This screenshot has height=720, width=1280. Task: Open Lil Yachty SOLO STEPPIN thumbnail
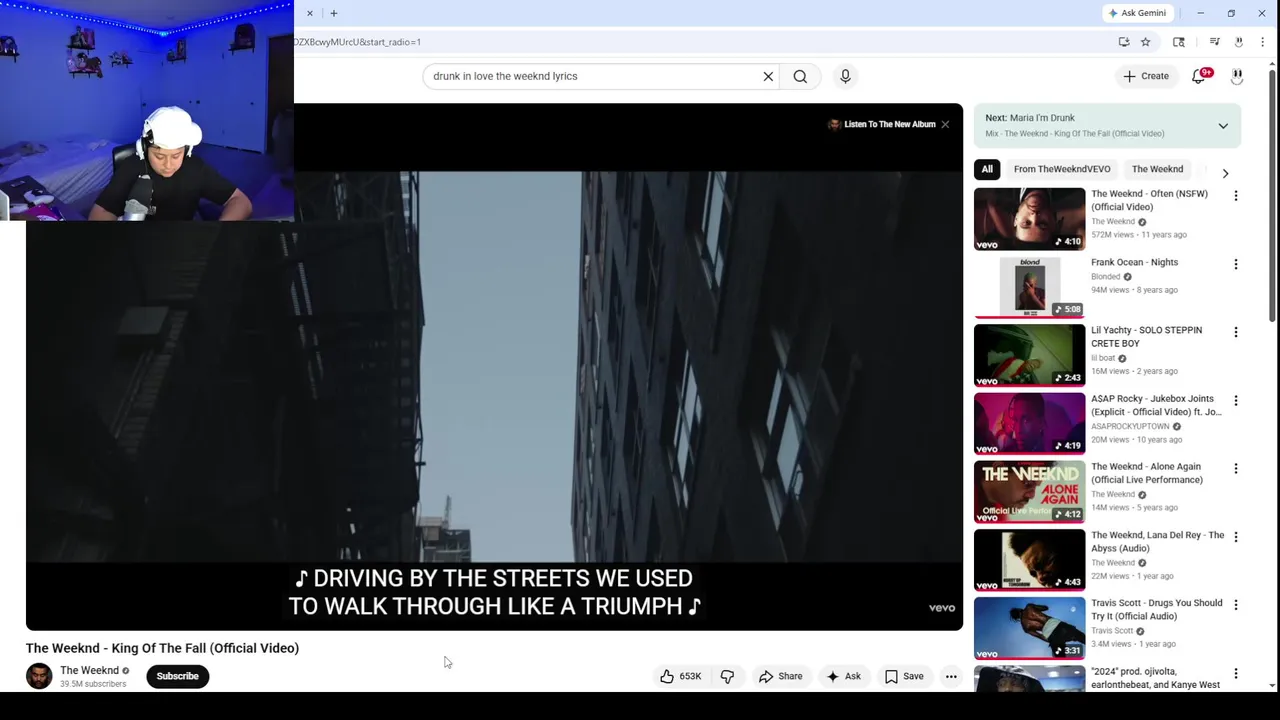(1029, 355)
